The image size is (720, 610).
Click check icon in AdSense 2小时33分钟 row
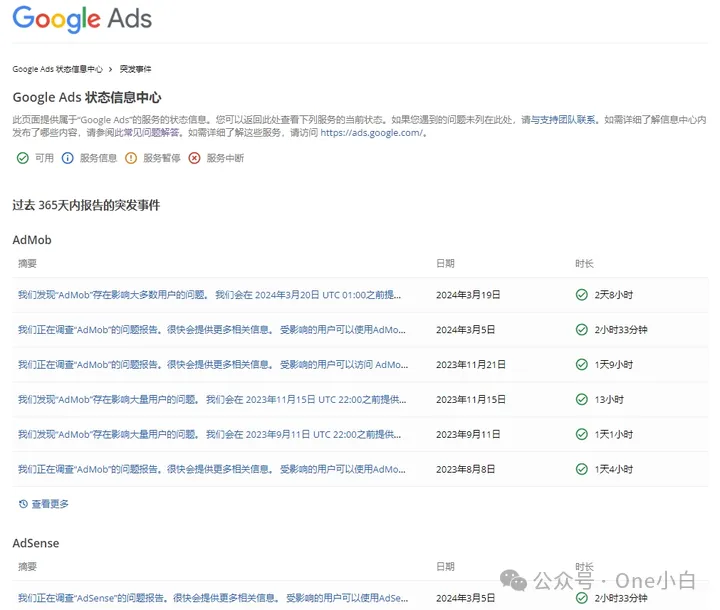click(x=581, y=598)
